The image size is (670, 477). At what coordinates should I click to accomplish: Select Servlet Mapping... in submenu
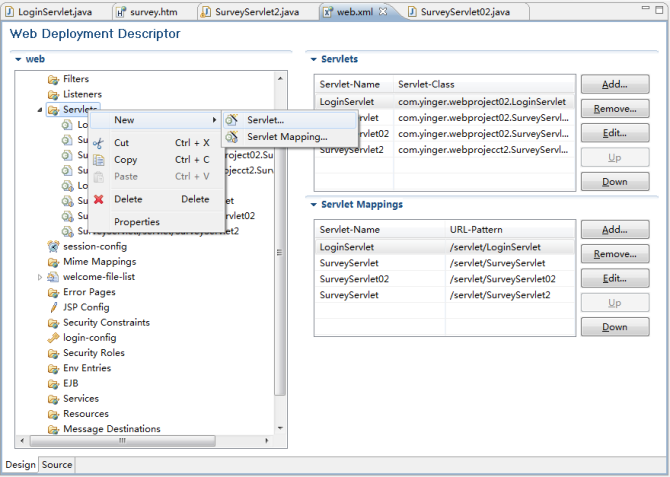click(x=289, y=137)
